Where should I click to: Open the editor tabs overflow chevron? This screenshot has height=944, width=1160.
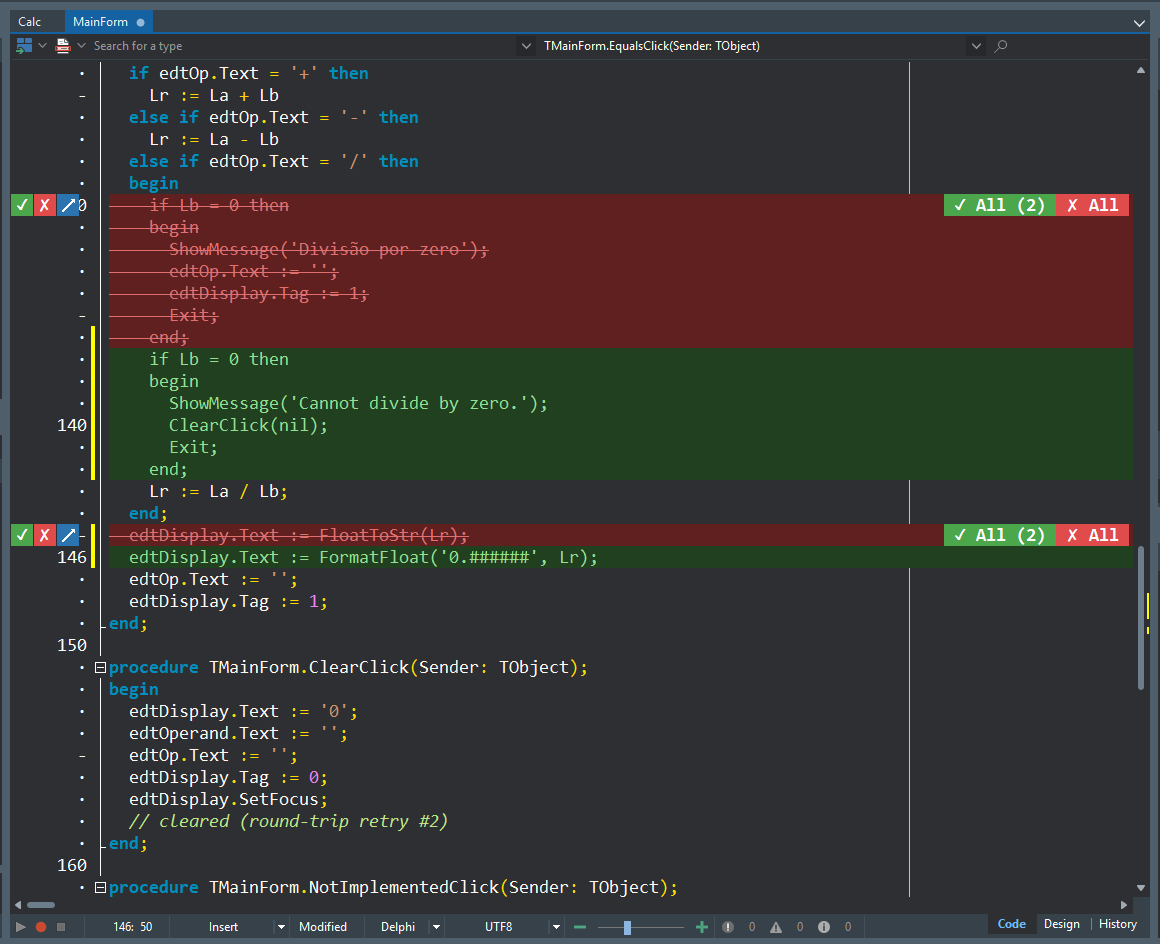(1139, 23)
